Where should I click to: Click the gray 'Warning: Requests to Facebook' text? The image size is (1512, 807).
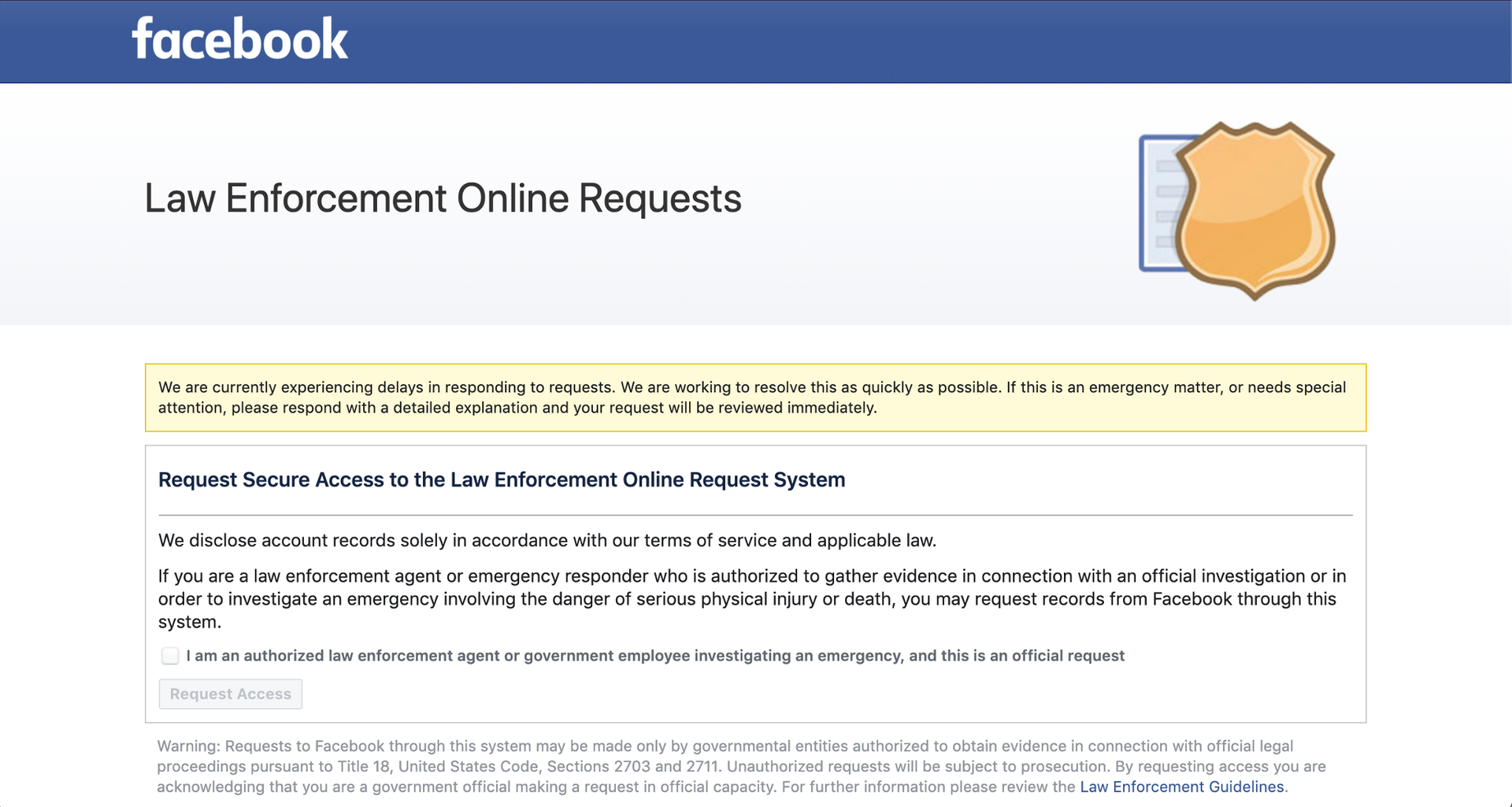point(741,766)
